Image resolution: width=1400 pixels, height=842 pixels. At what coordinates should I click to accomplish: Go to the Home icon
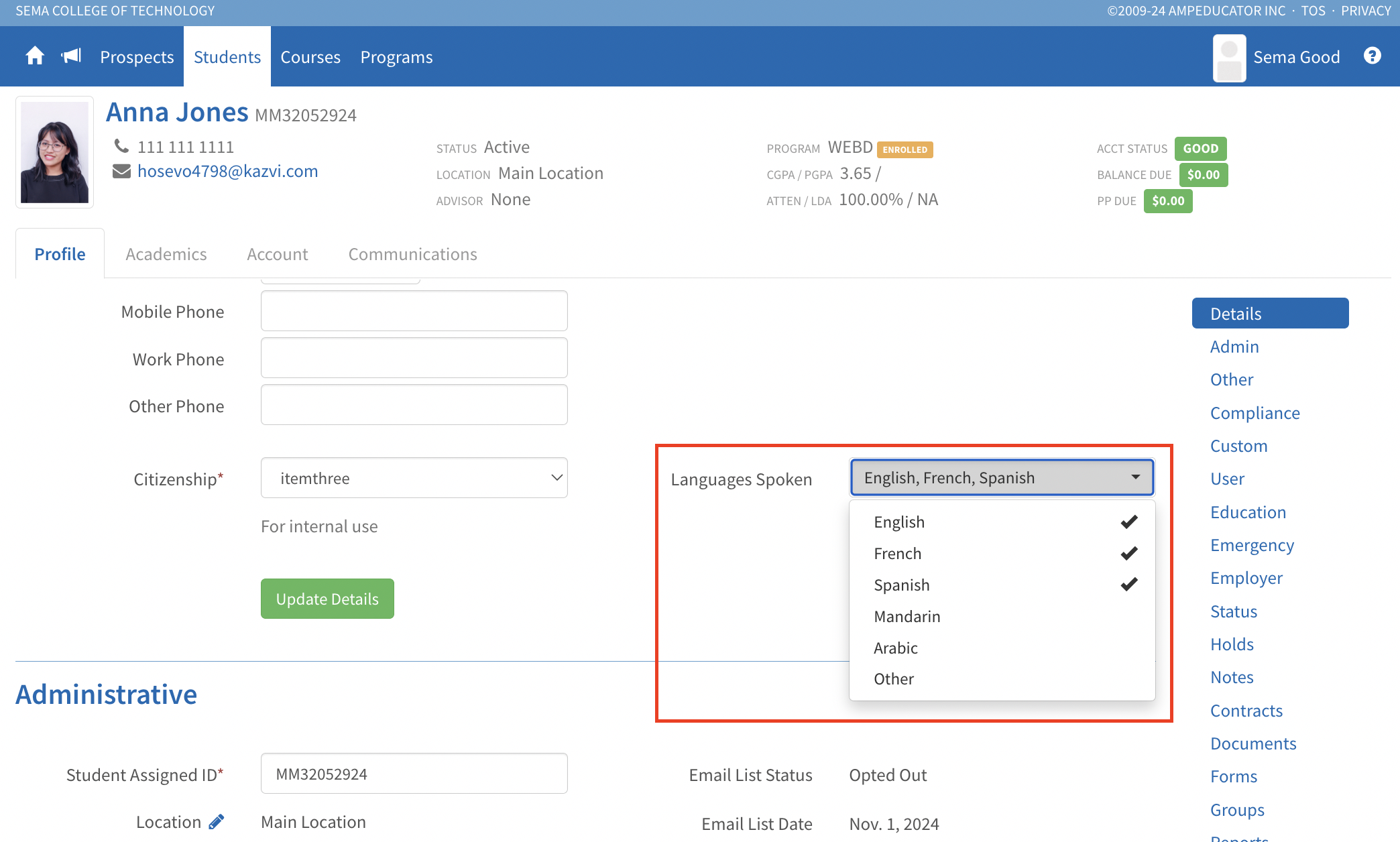(35, 56)
